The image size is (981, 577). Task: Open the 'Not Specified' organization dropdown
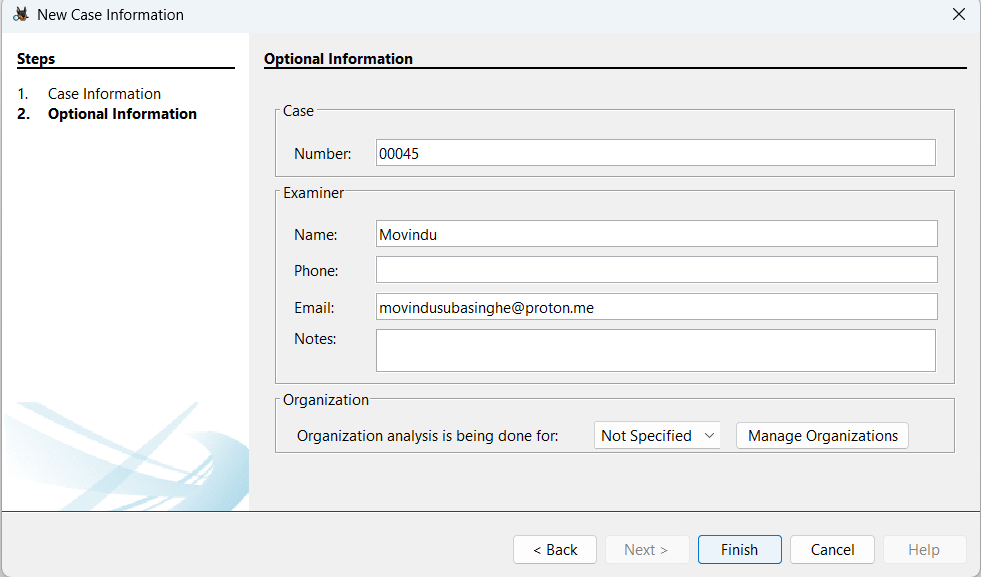coord(657,436)
